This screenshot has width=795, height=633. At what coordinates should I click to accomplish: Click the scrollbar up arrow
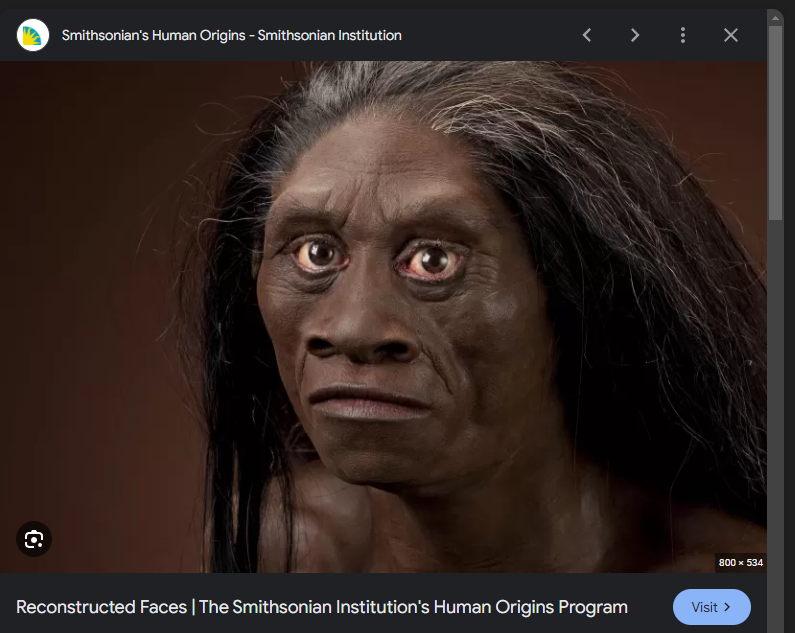[775, 18]
